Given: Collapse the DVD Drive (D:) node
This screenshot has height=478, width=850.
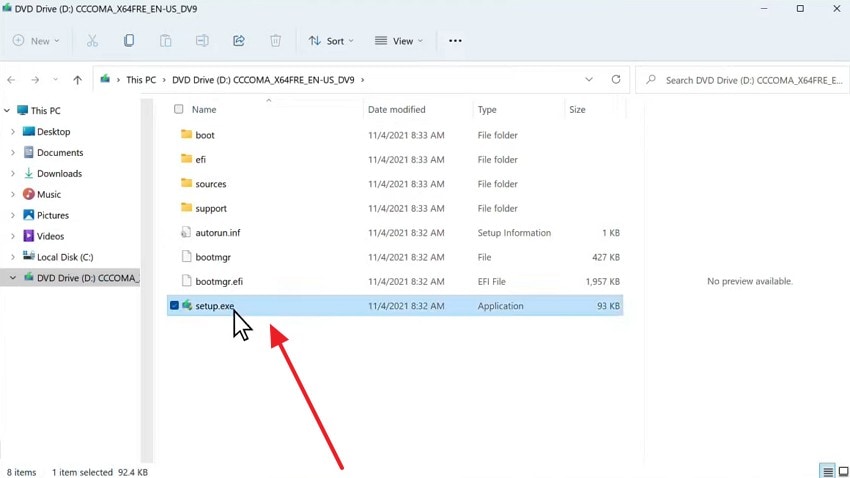Looking at the screenshot, I should point(13,277).
